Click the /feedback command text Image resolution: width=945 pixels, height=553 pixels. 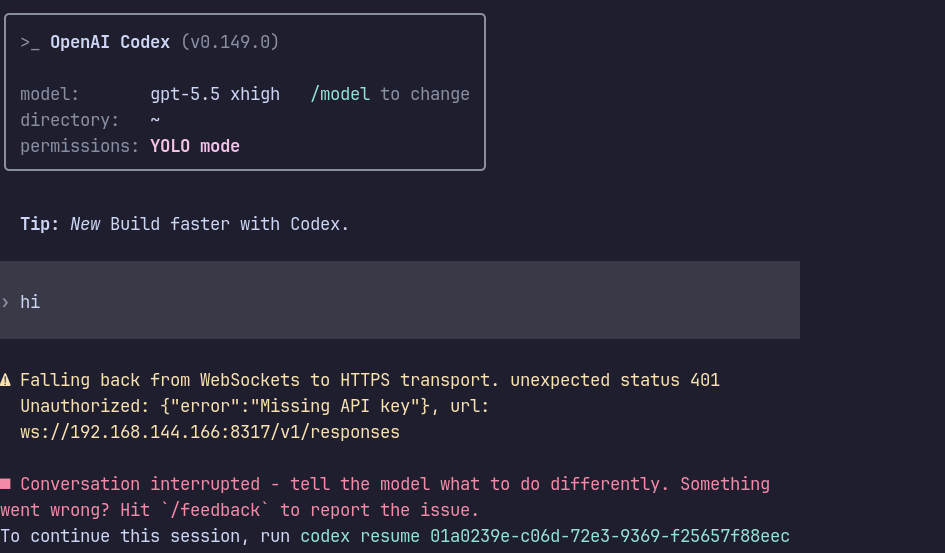(216, 510)
